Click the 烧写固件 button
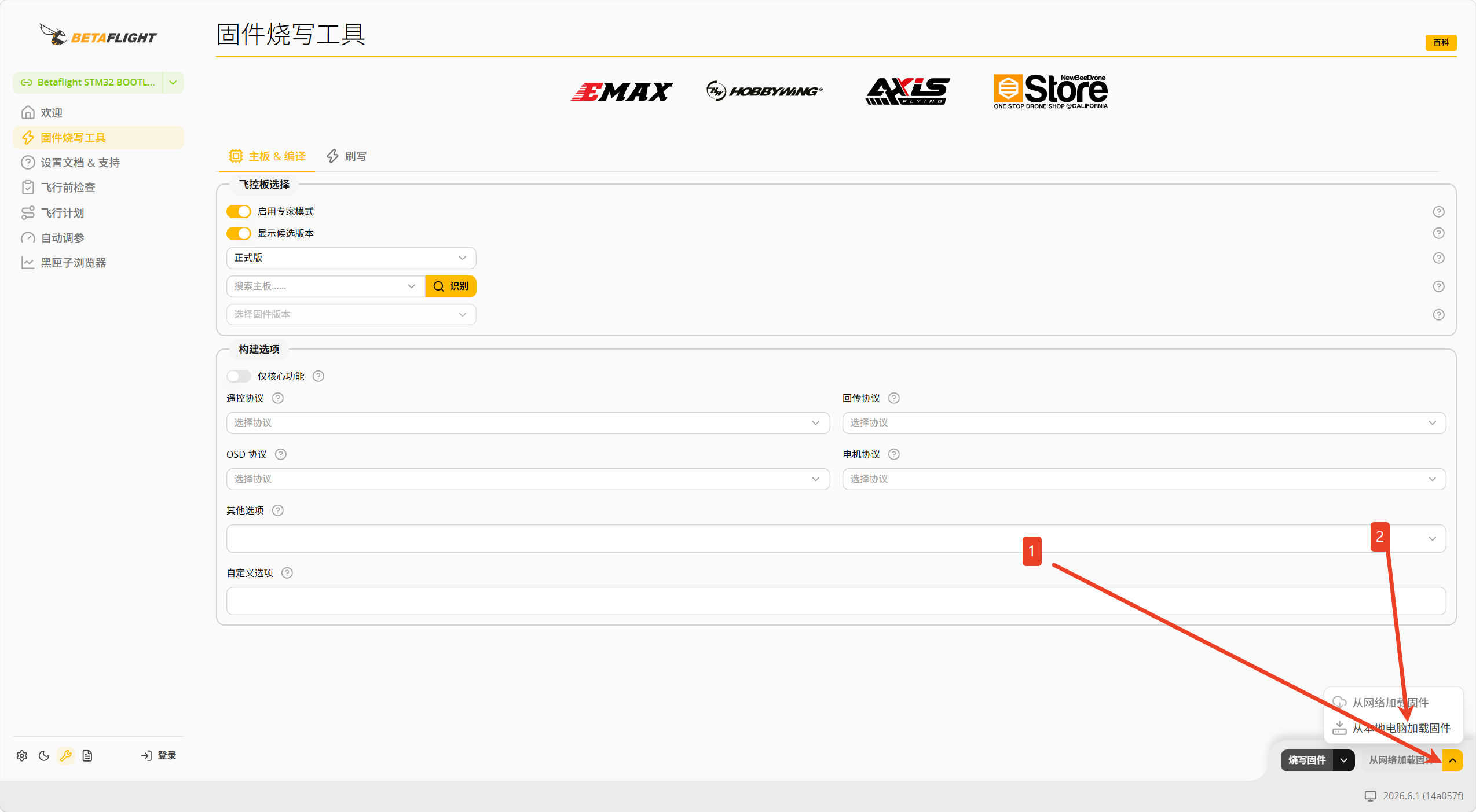This screenshot has height=812, width=1476. click(1307, 760)
